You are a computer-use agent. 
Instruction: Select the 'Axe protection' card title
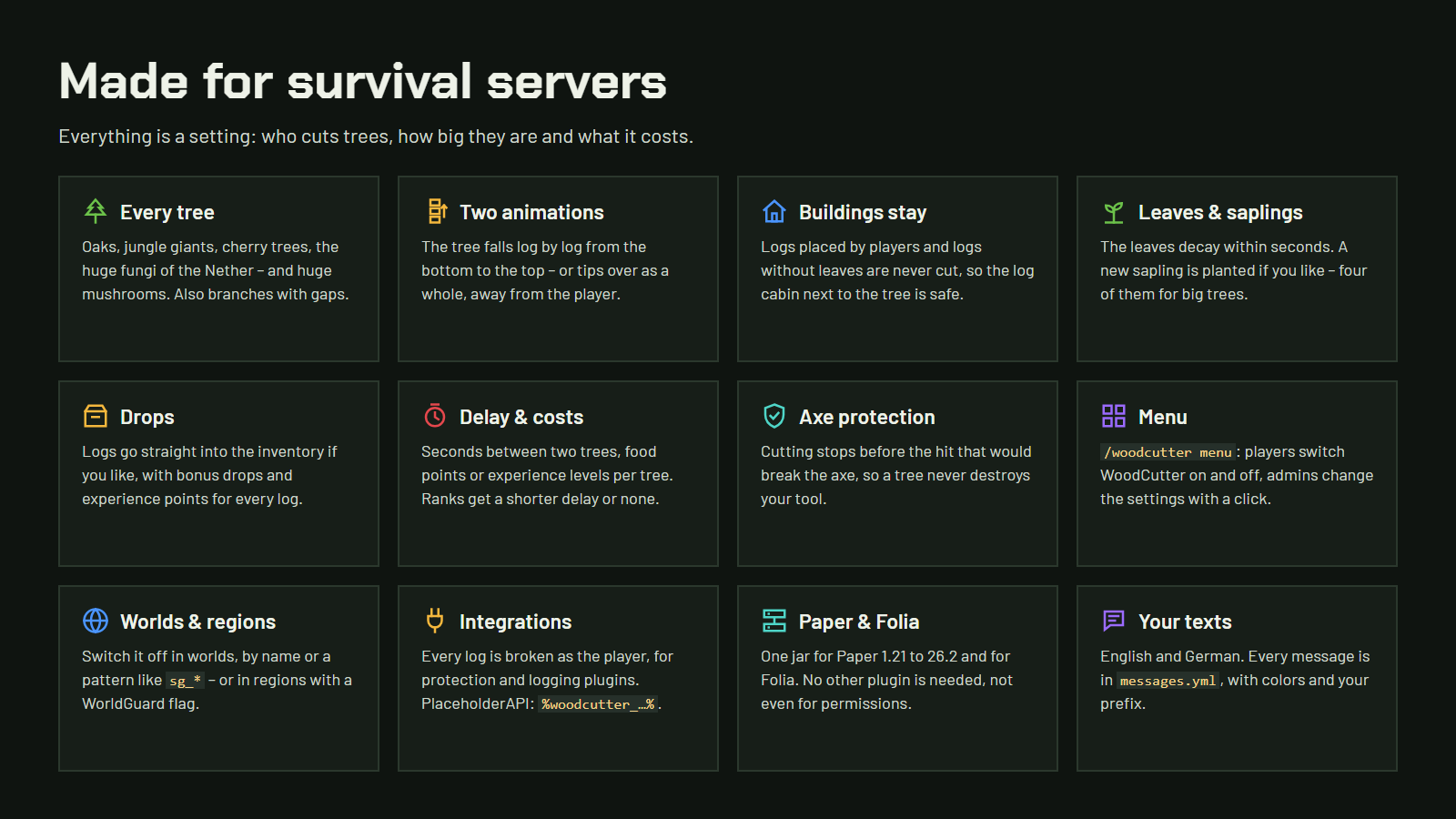click(867, 417)
